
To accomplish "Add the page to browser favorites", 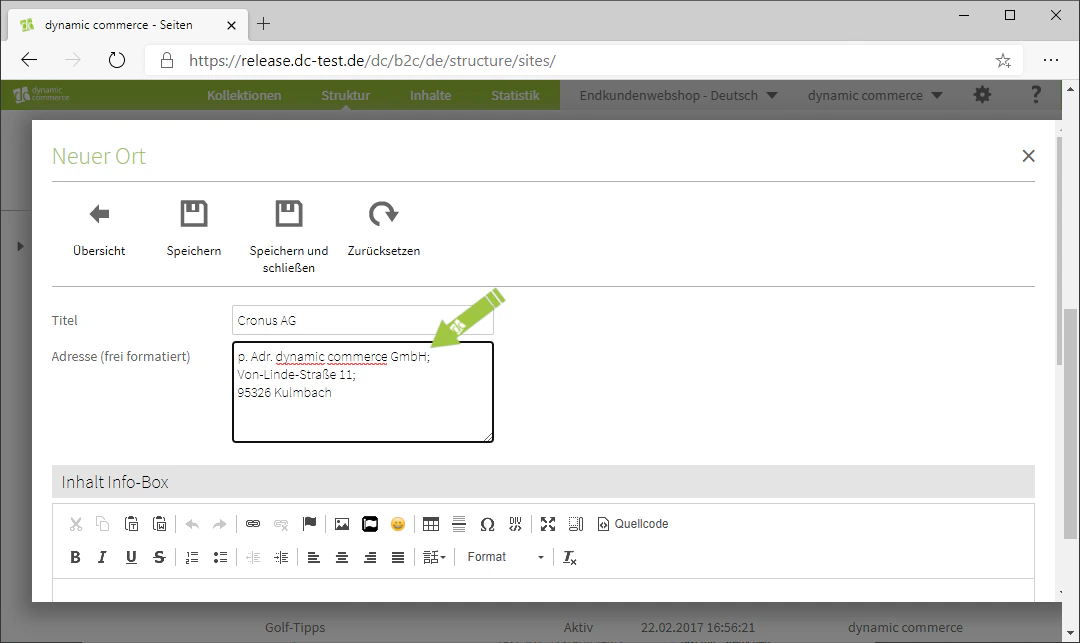I will click(1003, 61).
